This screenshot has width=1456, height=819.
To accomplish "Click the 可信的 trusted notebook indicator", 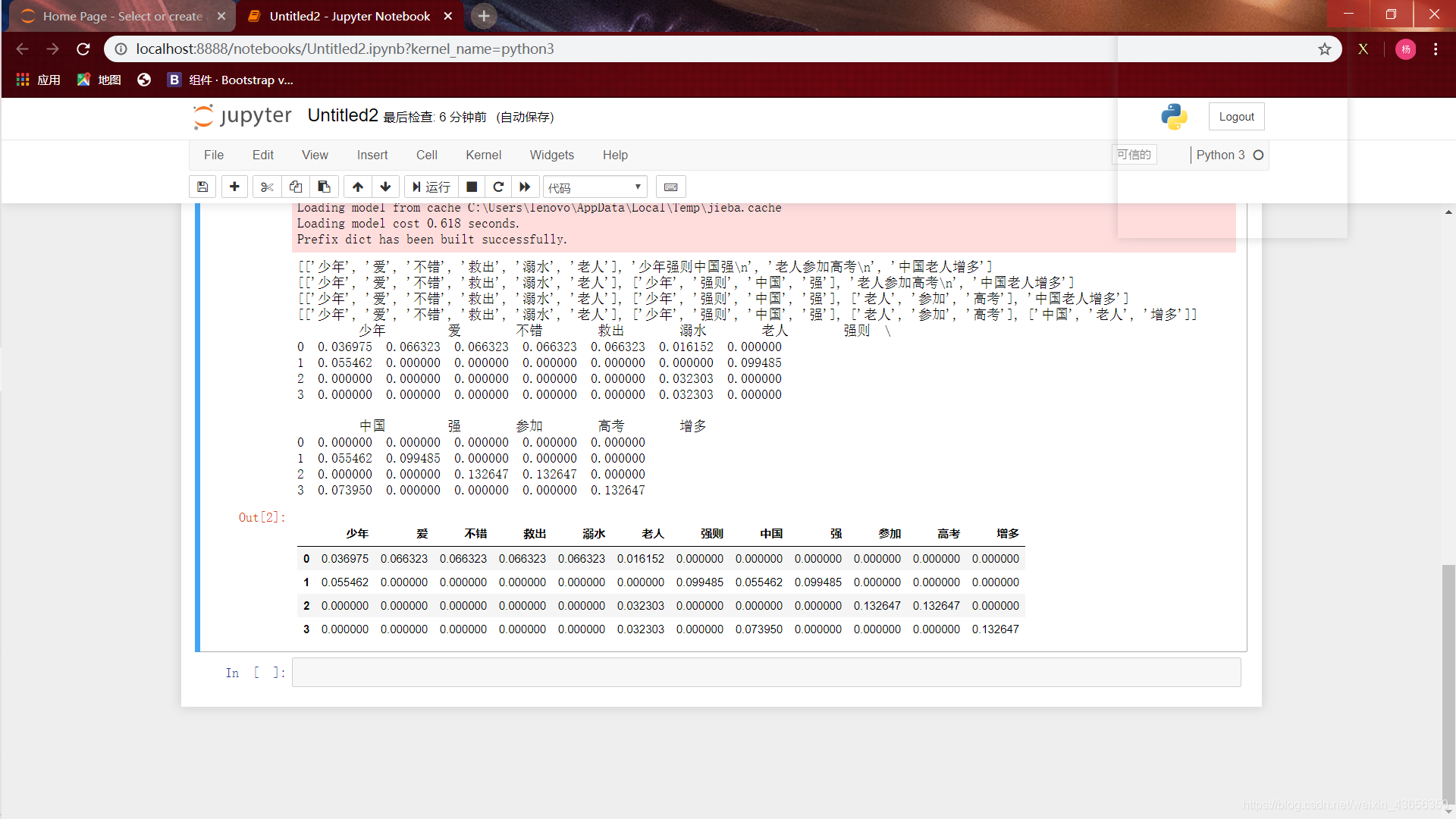I will [x=1134, y=155].
